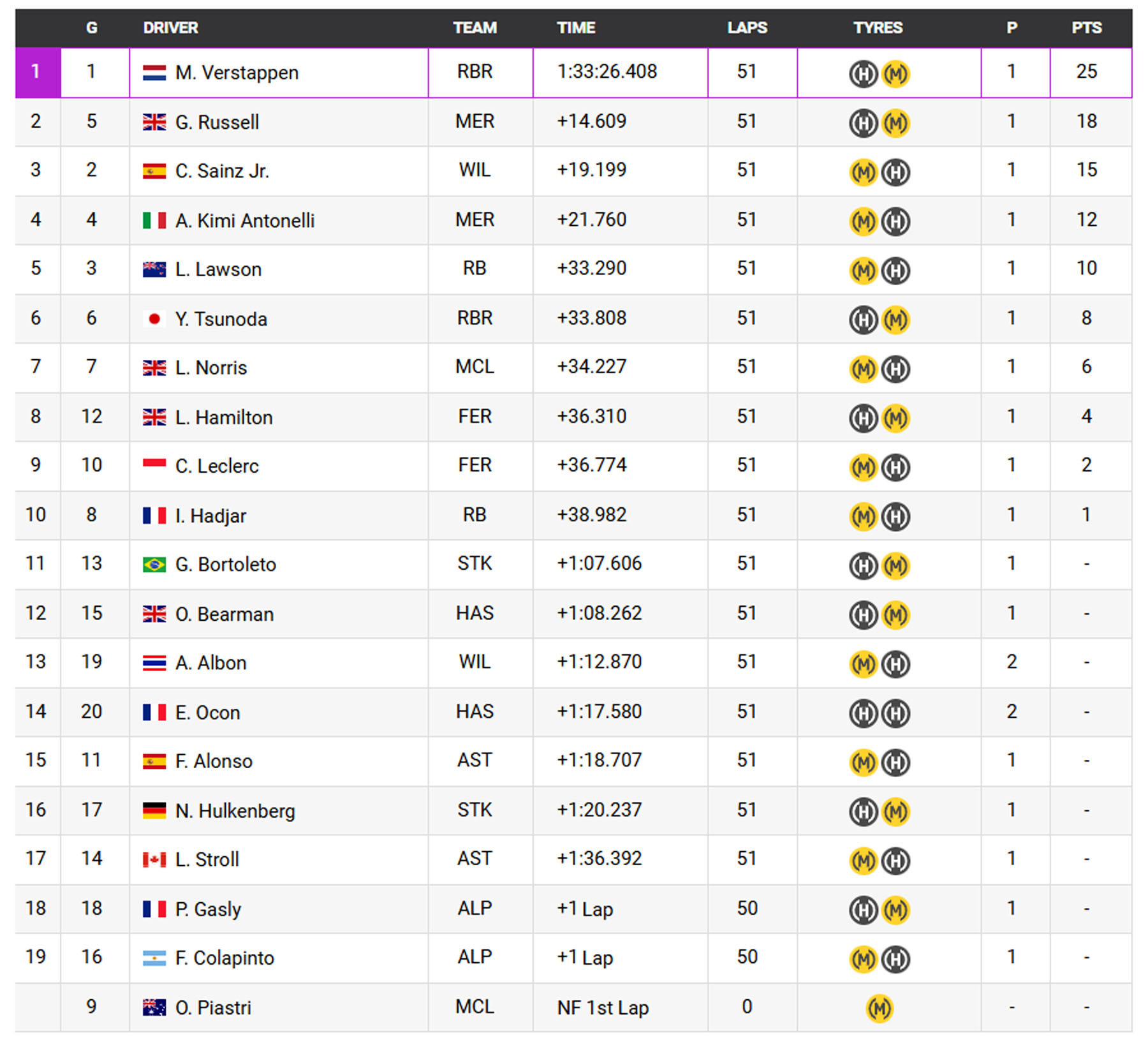Open driver link A. Kimi Antonelli
The width and height of the screenshot is (1148, 1040).
[x=245, y=221]
